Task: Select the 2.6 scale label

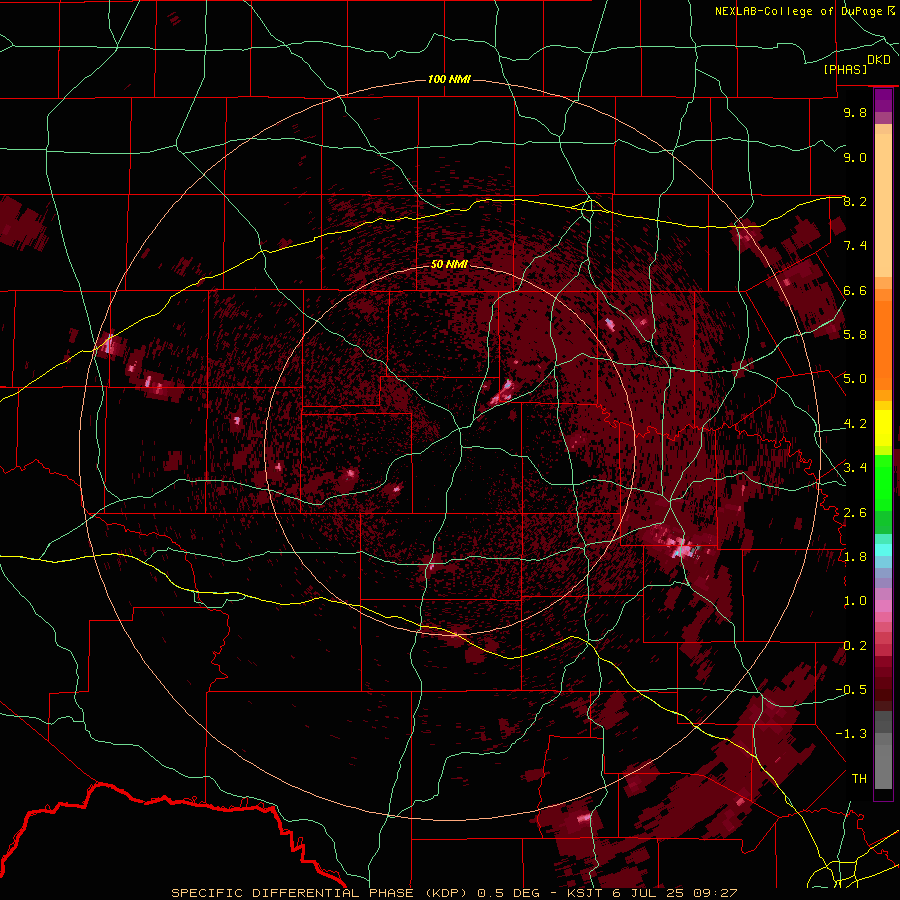Action: 855,512
